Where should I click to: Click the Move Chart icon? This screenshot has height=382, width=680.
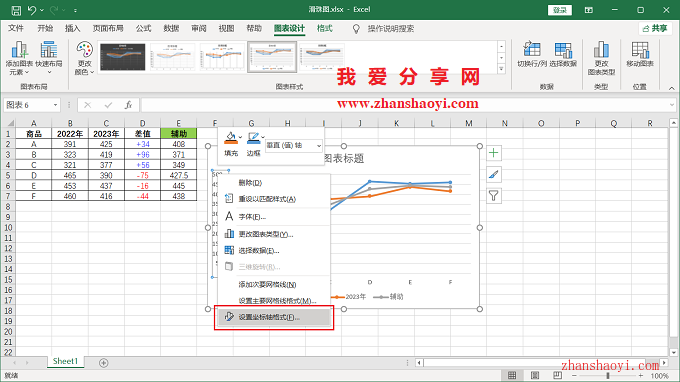pos(640,55)
